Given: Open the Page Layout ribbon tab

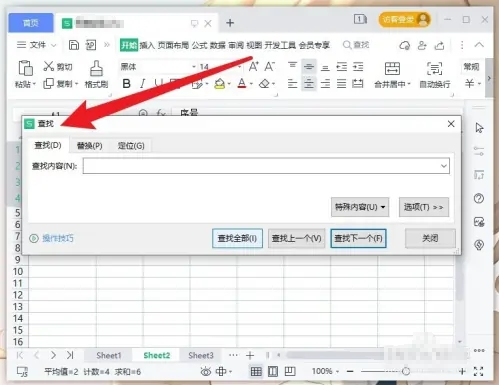Looking at the screenshot, I should pyautogui.click(x=173, y=45).
